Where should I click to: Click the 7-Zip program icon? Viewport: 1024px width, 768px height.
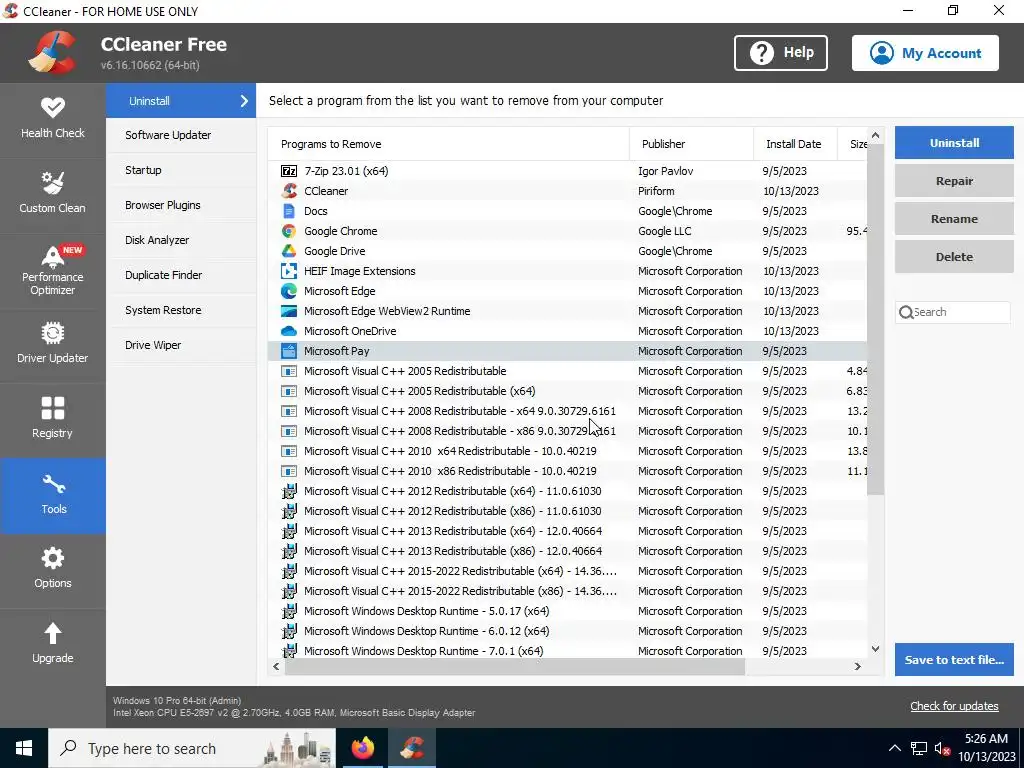289,171
